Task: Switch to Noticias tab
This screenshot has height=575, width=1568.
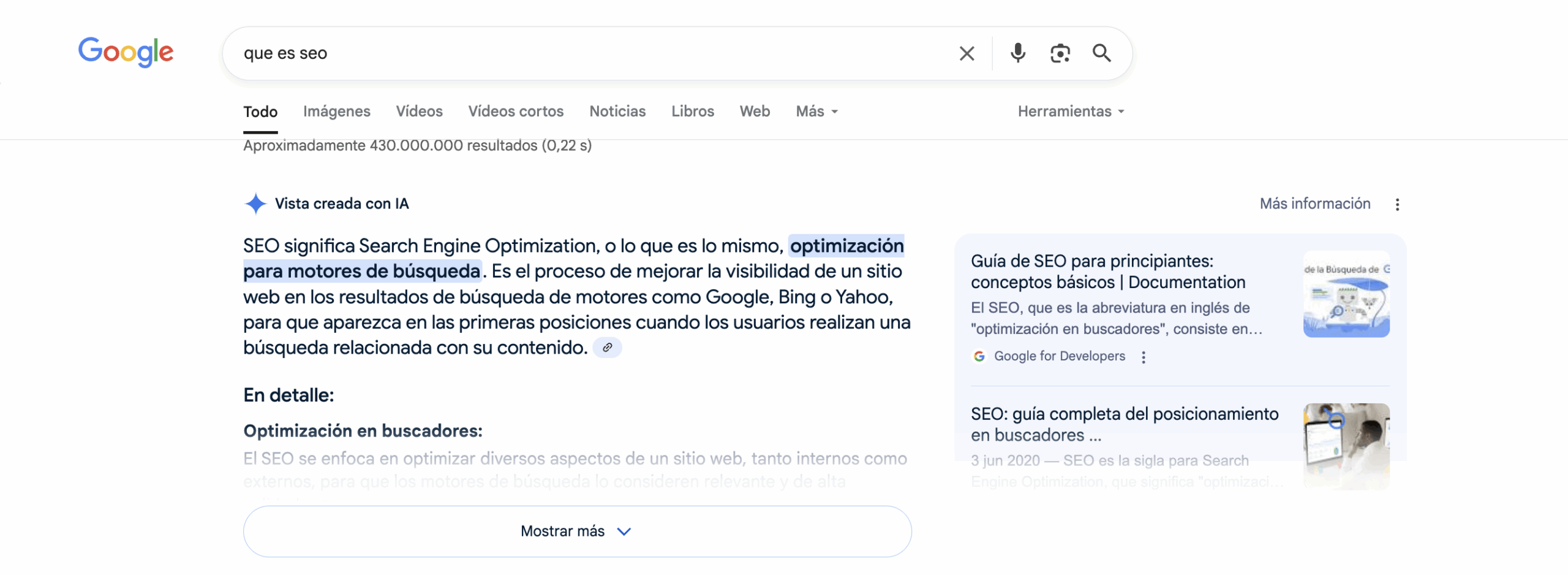Action: (x=617, y=112)
